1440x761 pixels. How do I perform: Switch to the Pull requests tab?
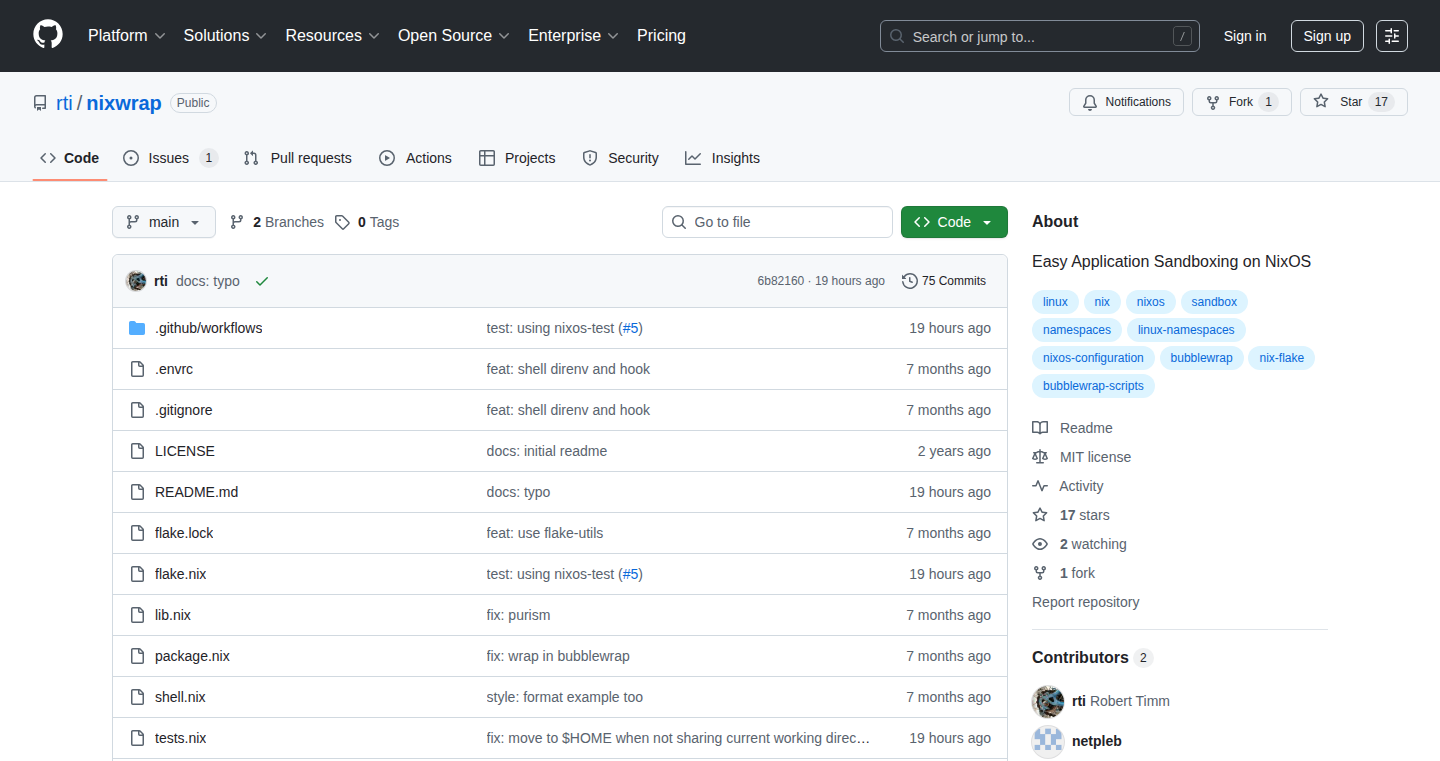(298, 158)
